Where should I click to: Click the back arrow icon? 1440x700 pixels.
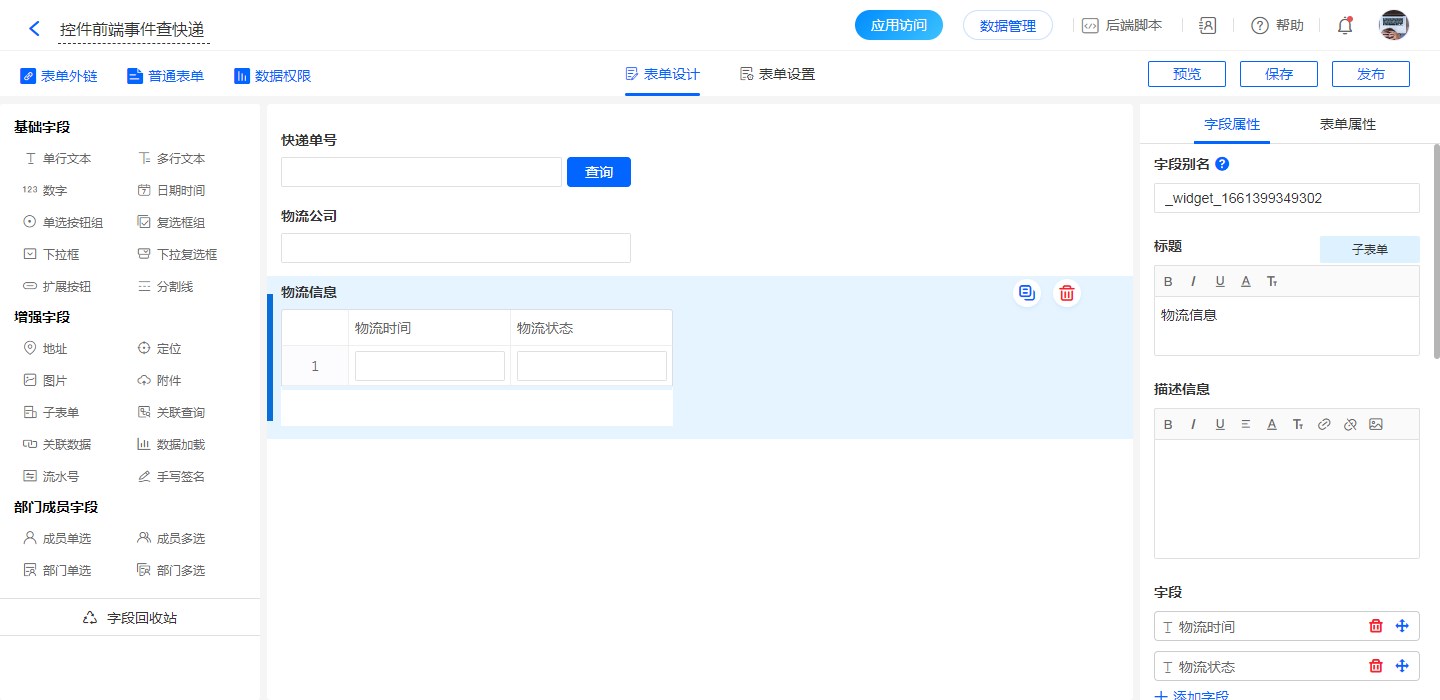34,29
